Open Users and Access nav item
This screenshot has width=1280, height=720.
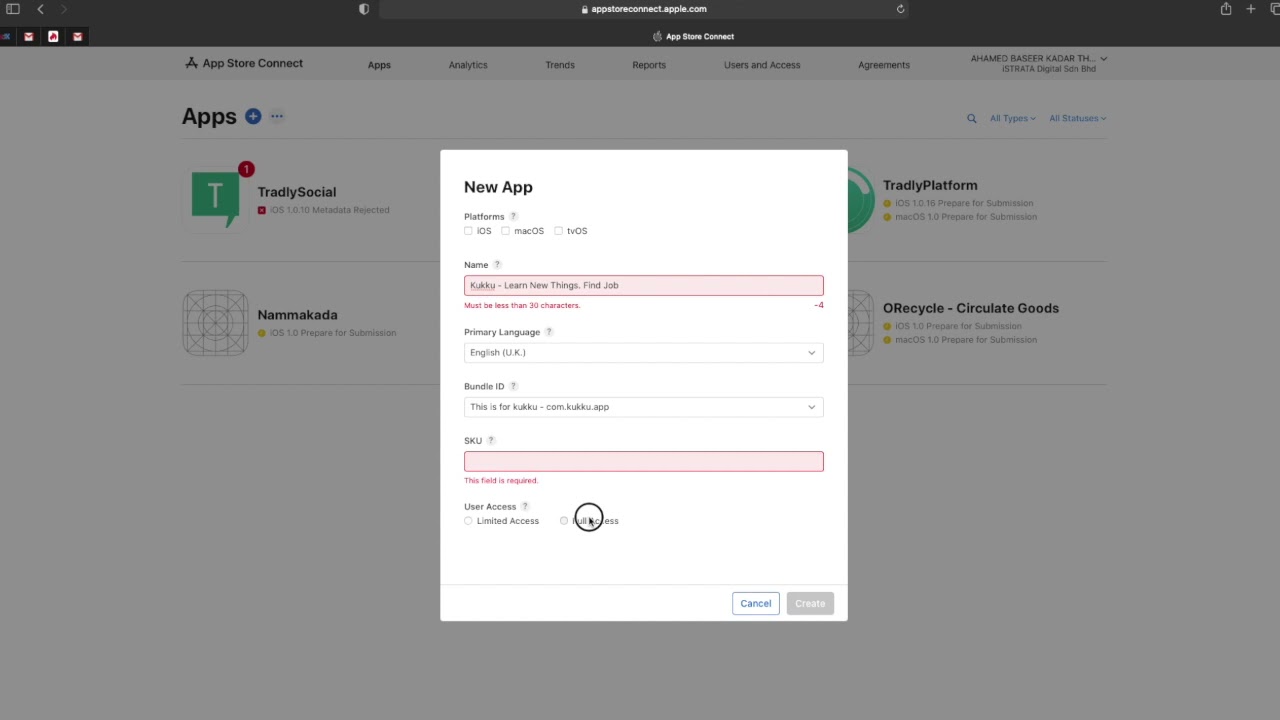click(x=762, y=65)
